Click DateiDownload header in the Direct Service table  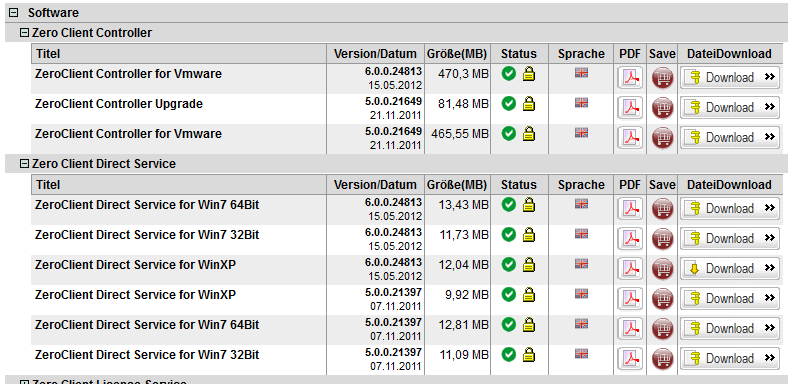tap(729, 185)
